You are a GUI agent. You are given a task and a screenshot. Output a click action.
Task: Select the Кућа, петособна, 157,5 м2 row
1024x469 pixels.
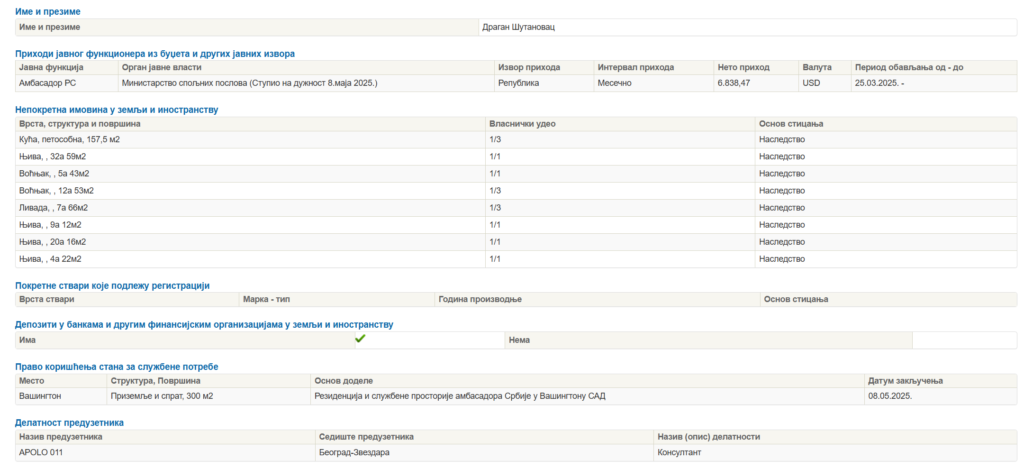tap(515, 140)
